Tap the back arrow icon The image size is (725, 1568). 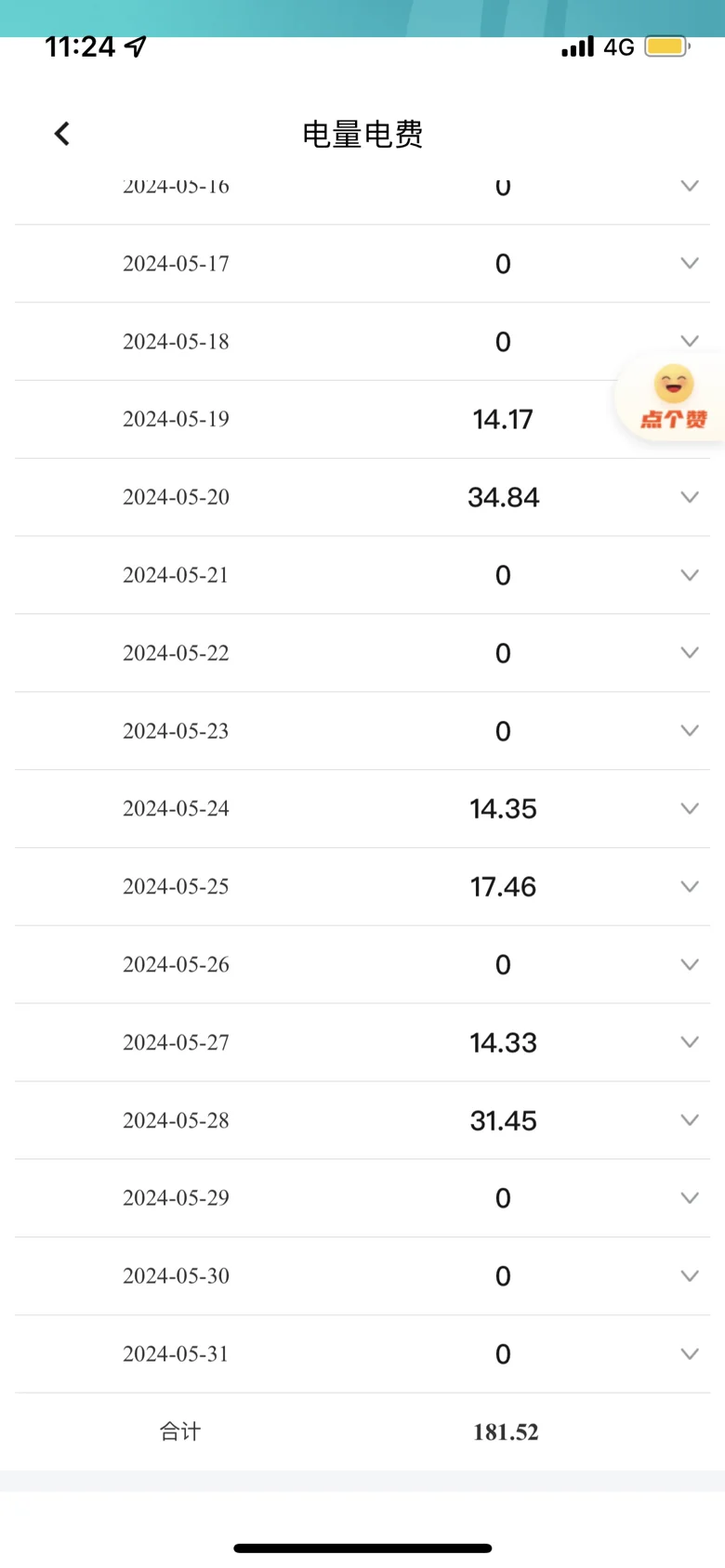[62, 134]
